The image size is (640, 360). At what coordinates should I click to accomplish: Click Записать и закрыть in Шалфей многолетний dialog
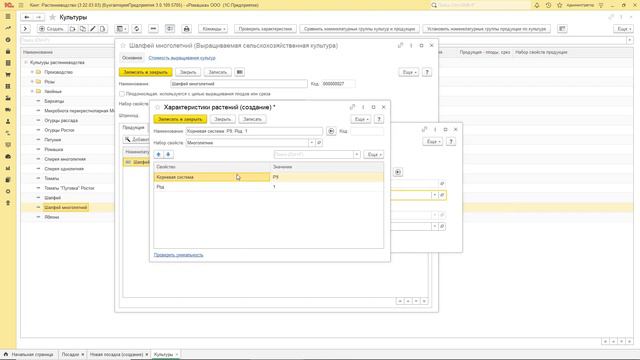pos(146,72)
